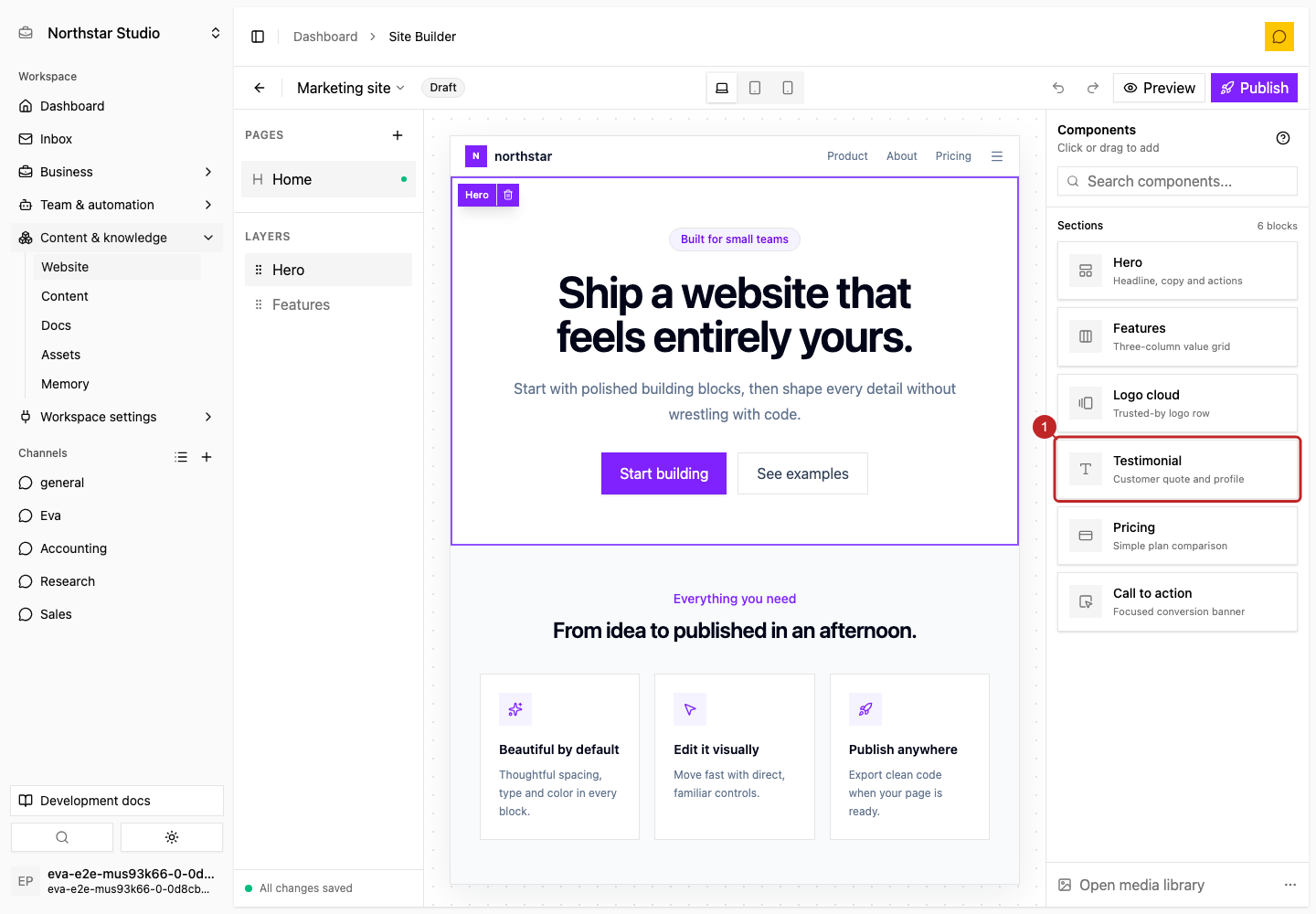
Task: Switch to desktop viewport preview
Action: pyautogui.click(x=722, y=88)
